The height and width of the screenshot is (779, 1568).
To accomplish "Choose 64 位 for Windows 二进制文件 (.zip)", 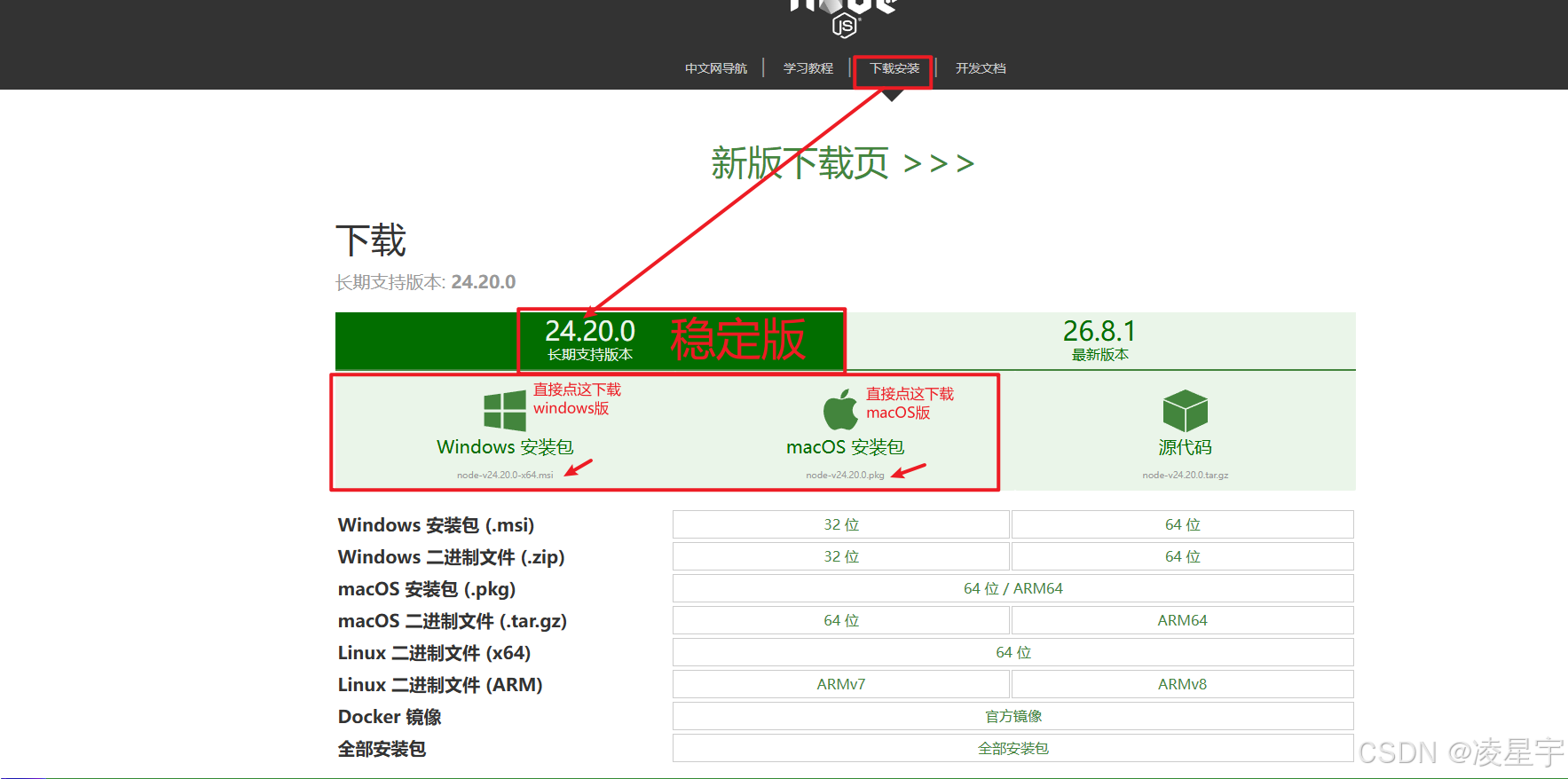I will click(x=1183, y=556).
